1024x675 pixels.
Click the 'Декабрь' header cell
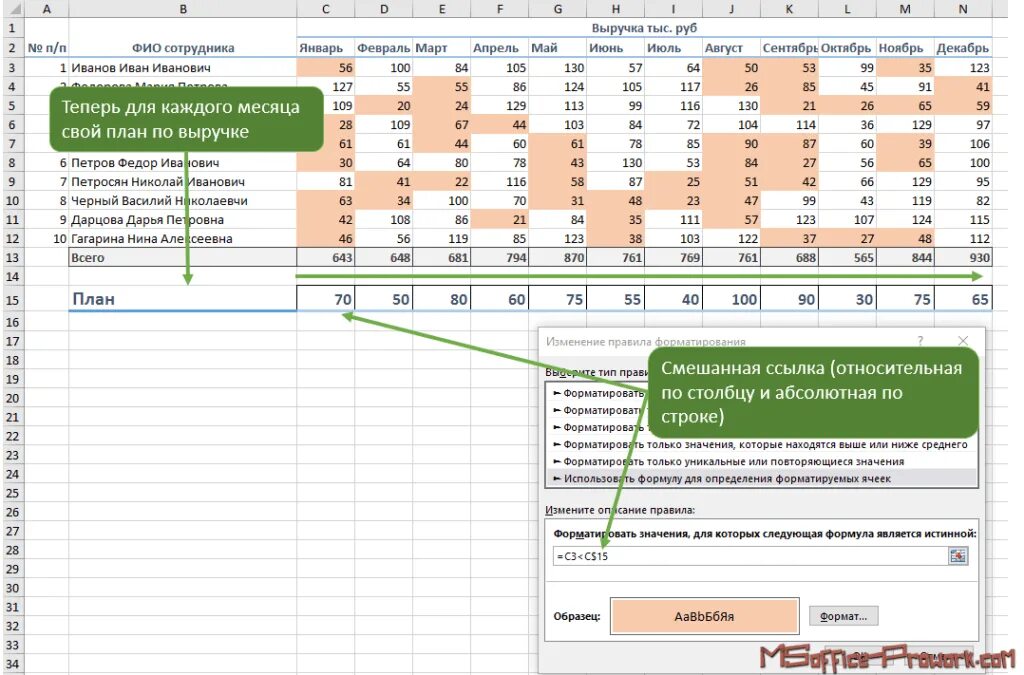[x=963, y=48]
